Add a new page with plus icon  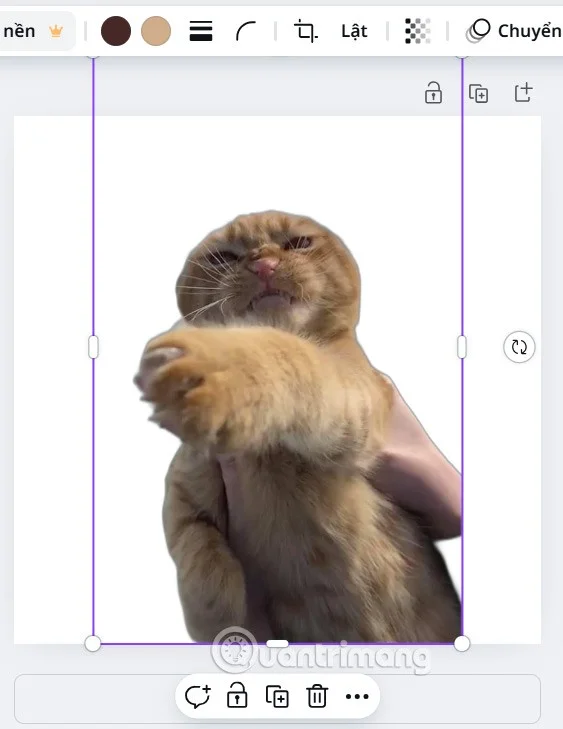tap(523, 93)
